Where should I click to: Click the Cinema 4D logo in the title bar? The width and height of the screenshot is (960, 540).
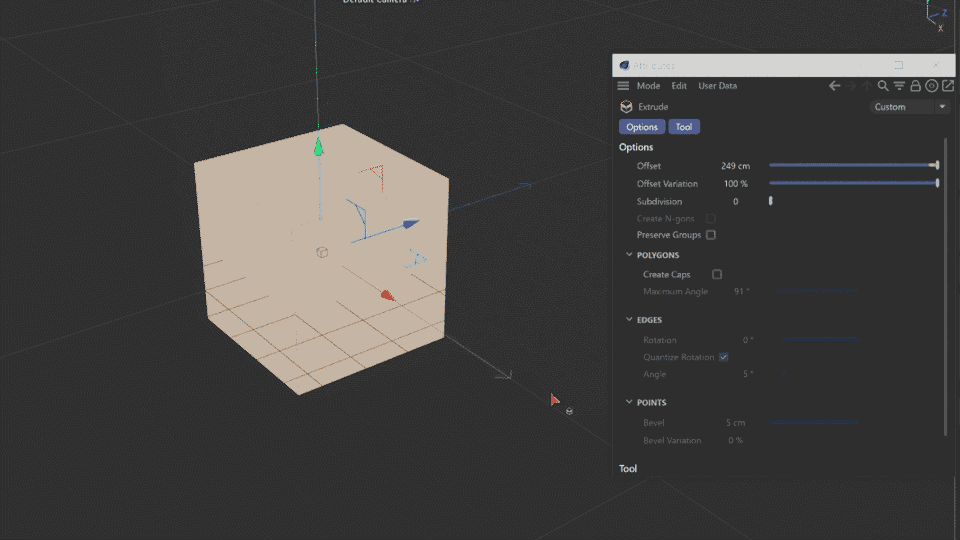pos(624,65)
